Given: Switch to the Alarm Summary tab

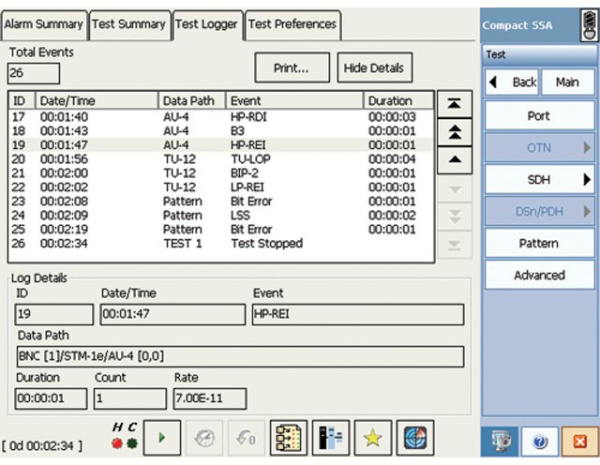Looking at the screenshot, I should tap(45, 23).
